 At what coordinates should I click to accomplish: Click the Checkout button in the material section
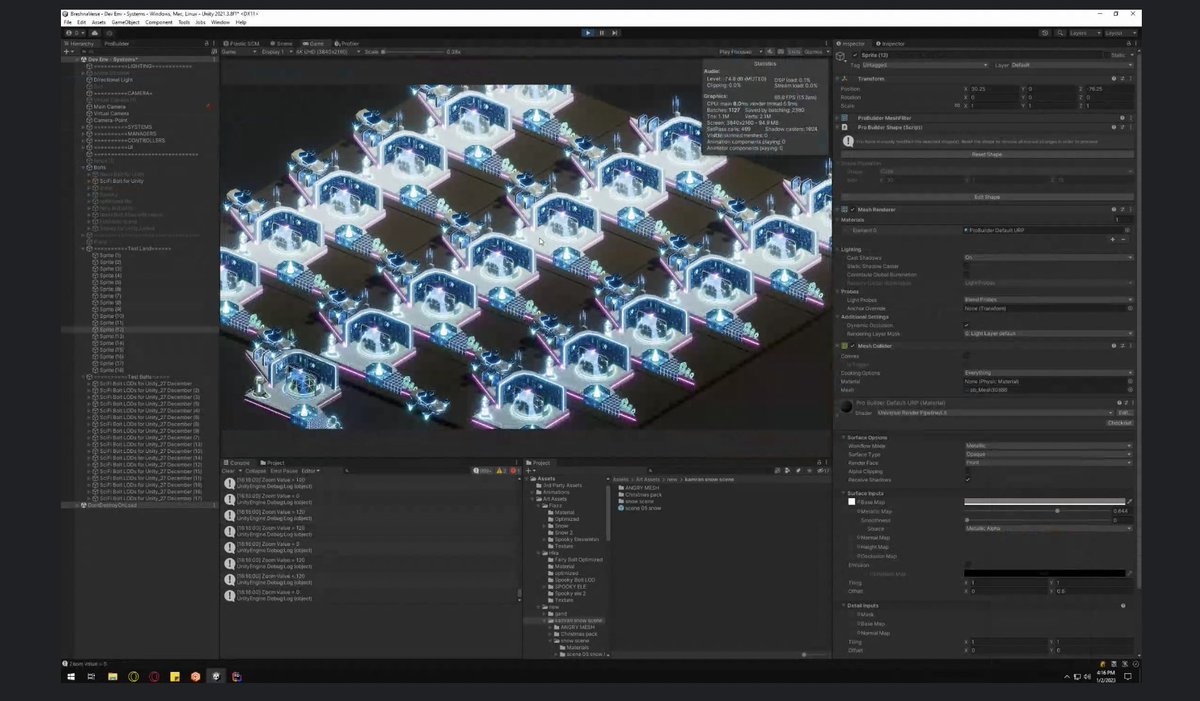pyautogui.click(x=1119, y=422)
